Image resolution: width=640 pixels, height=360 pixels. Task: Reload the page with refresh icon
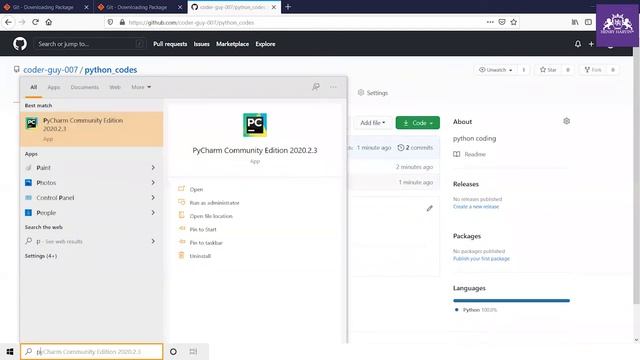point(36,22)
